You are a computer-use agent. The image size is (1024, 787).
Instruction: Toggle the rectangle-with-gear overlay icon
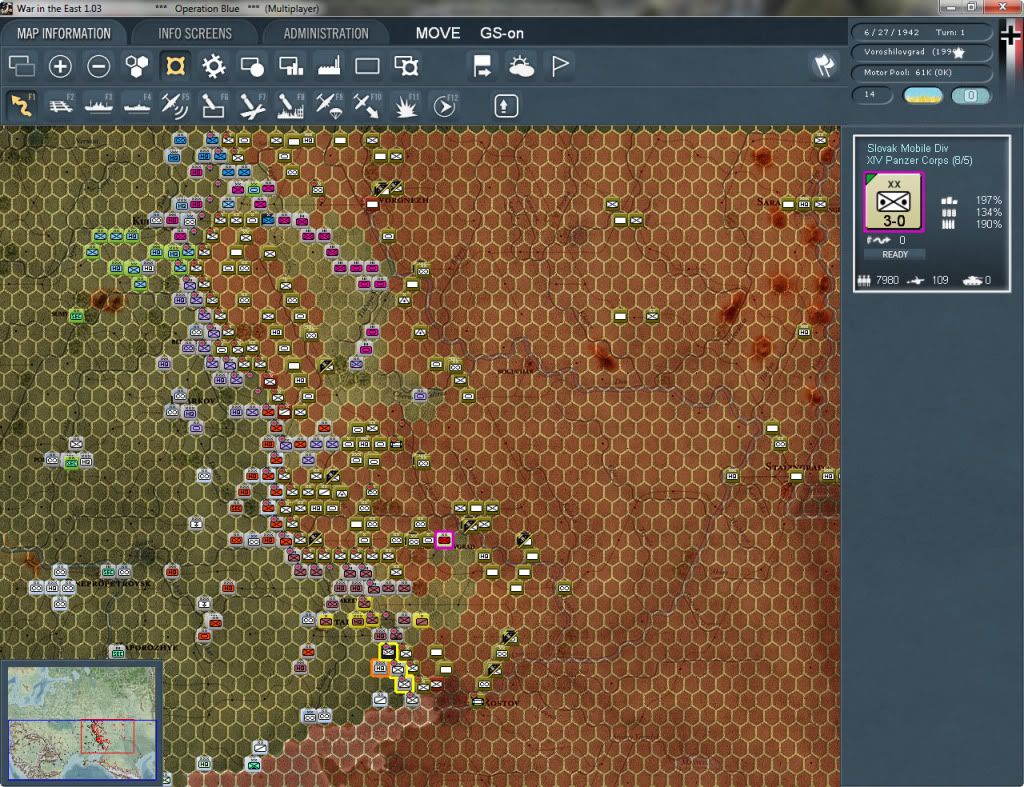(406, 66)
